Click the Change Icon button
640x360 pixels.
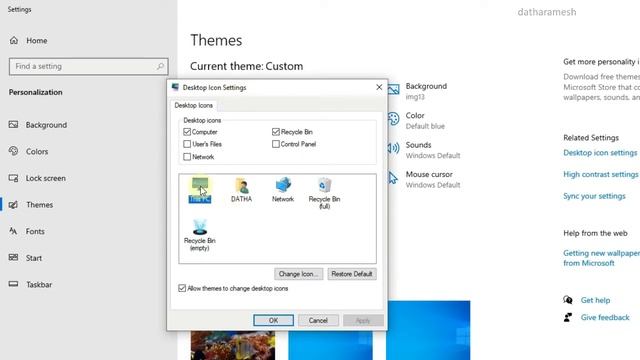298,274
